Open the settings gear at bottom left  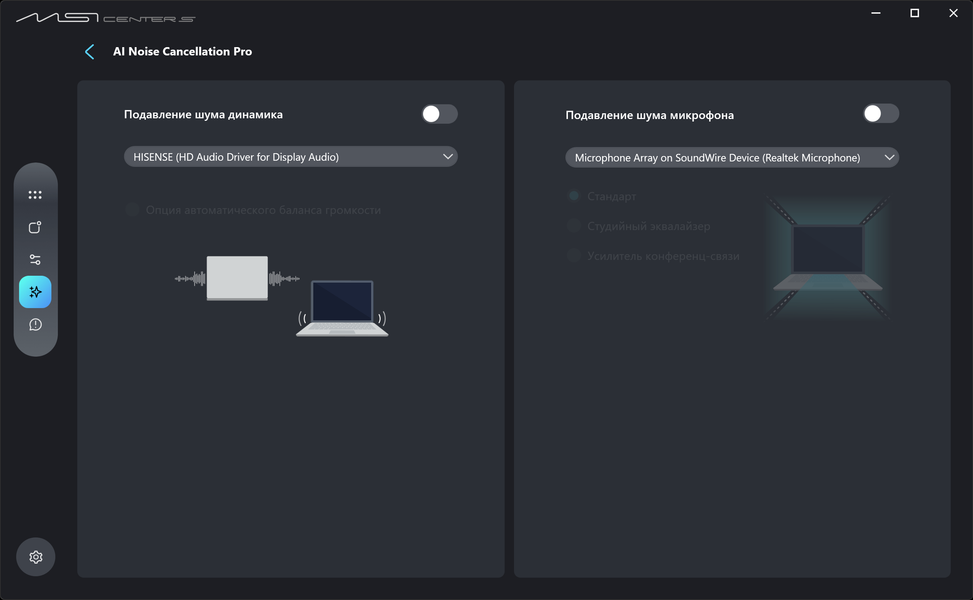pyautogui.click(x=35, y=557)
